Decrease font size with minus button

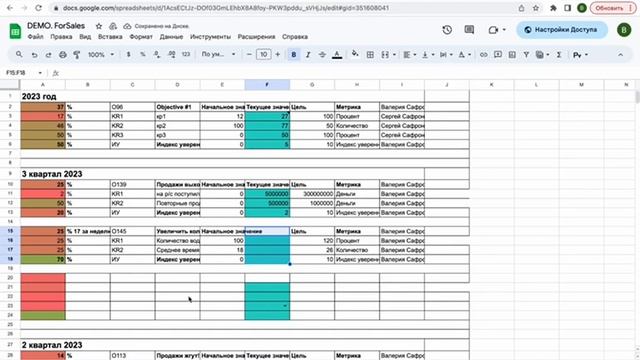pyautogui.click(x=249, y=54)
